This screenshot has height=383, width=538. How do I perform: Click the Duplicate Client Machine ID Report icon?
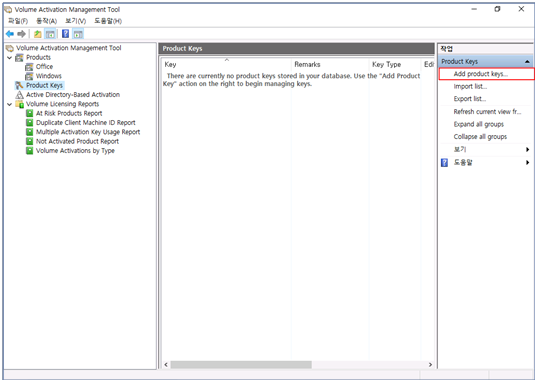[x=30, y=123]
